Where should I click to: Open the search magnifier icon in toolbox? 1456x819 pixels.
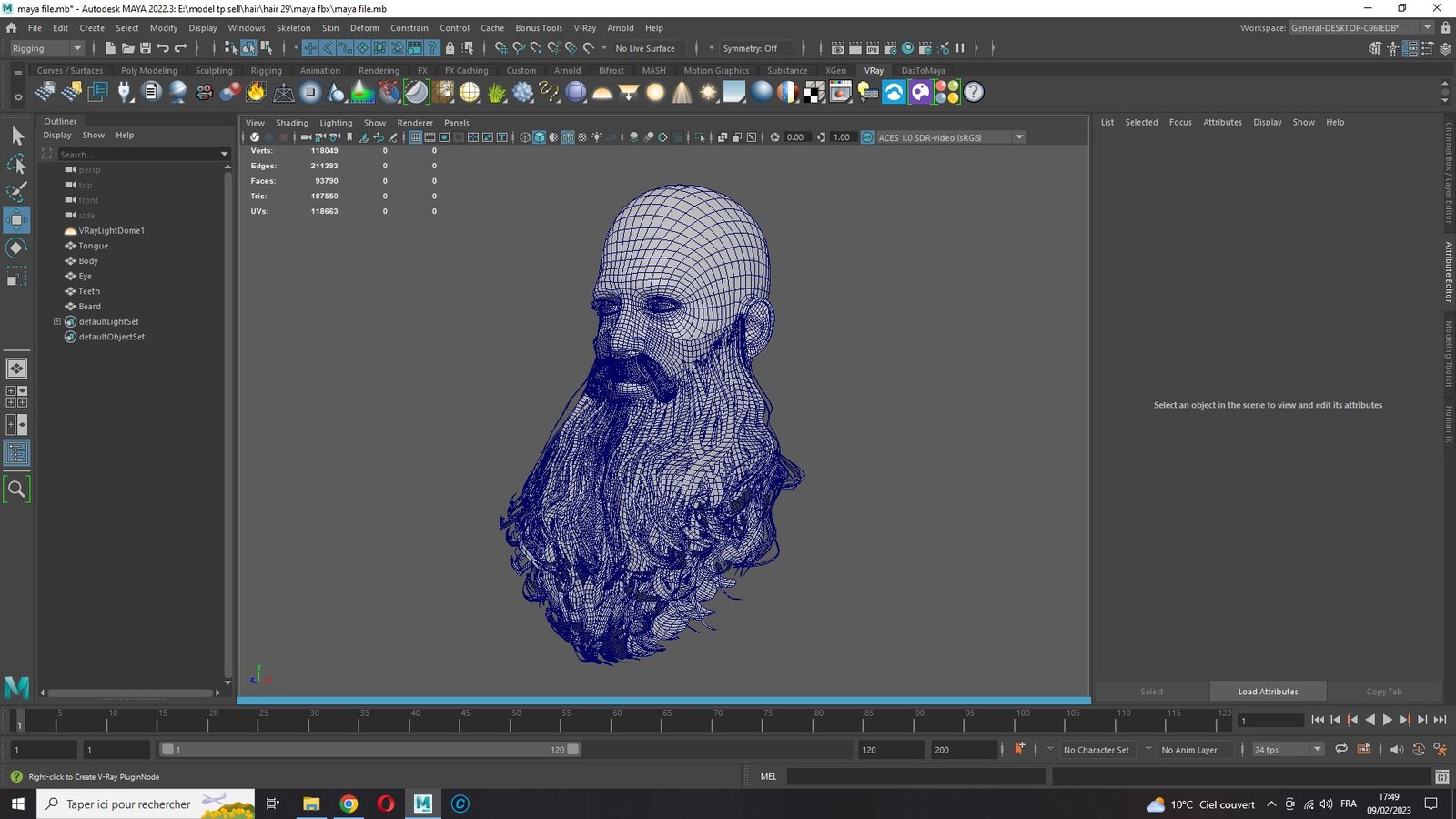coord(16,490)
